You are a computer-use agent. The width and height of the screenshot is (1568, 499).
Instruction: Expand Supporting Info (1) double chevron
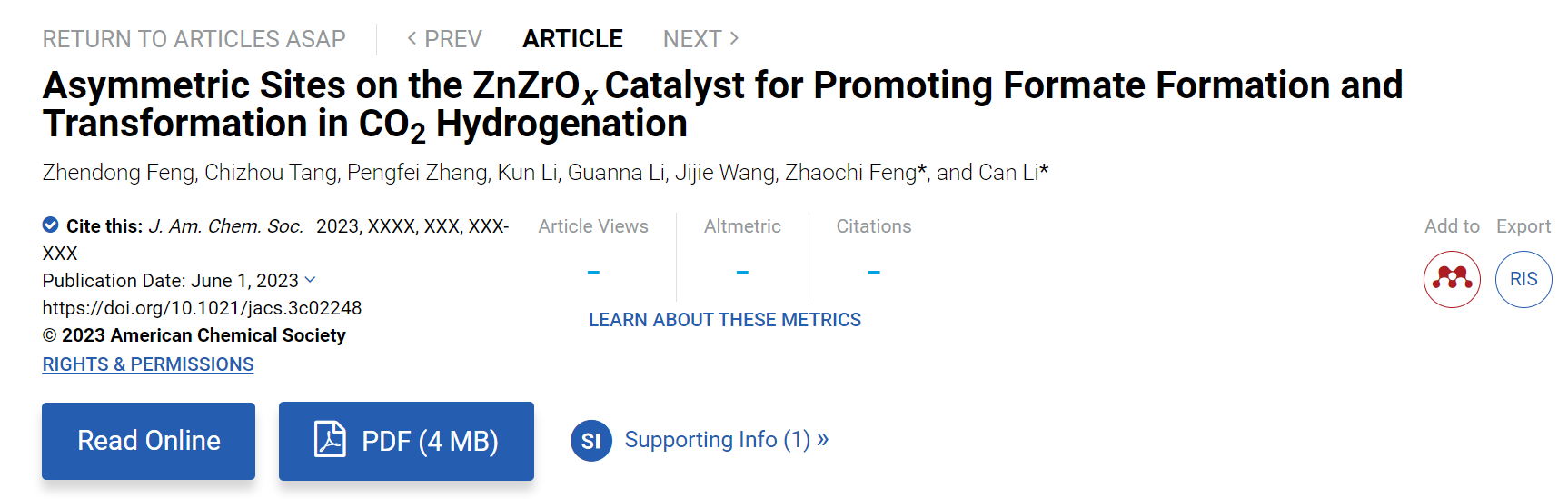pyautogui.click(x=822, y=440)
